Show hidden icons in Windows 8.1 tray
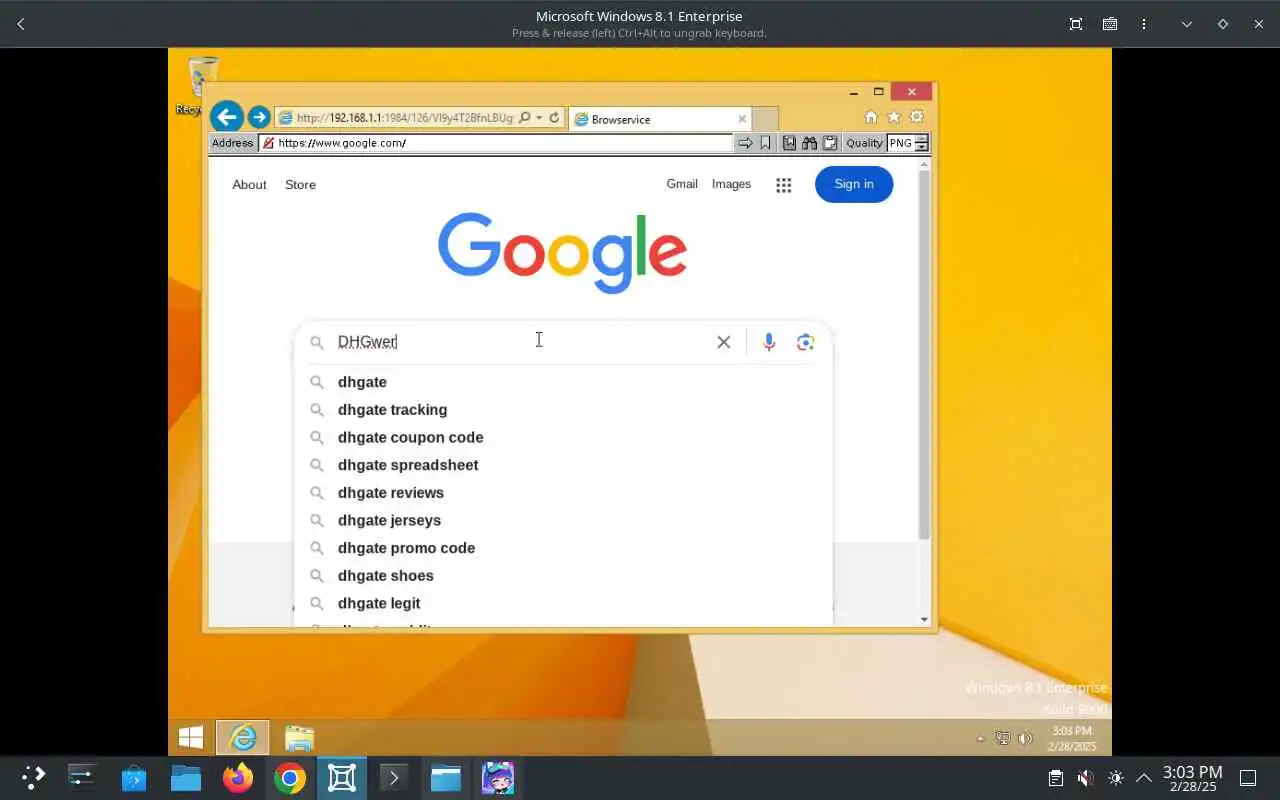 (x=981, y=740)
